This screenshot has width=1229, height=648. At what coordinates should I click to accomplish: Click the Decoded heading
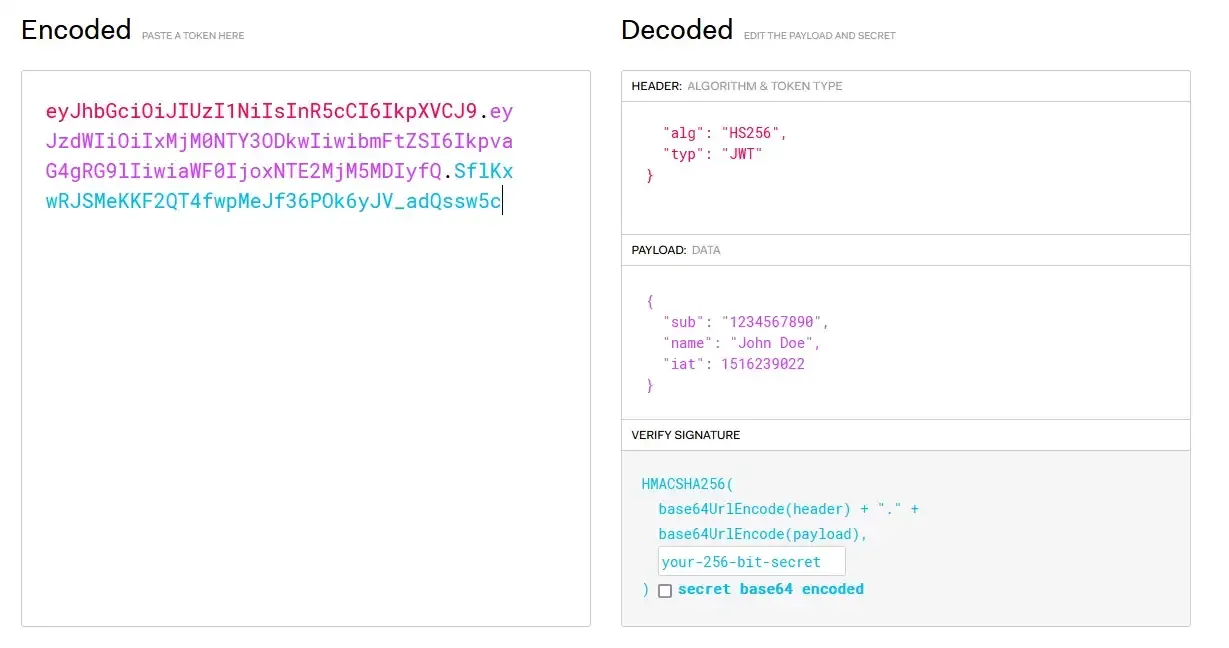coord(677,30)
